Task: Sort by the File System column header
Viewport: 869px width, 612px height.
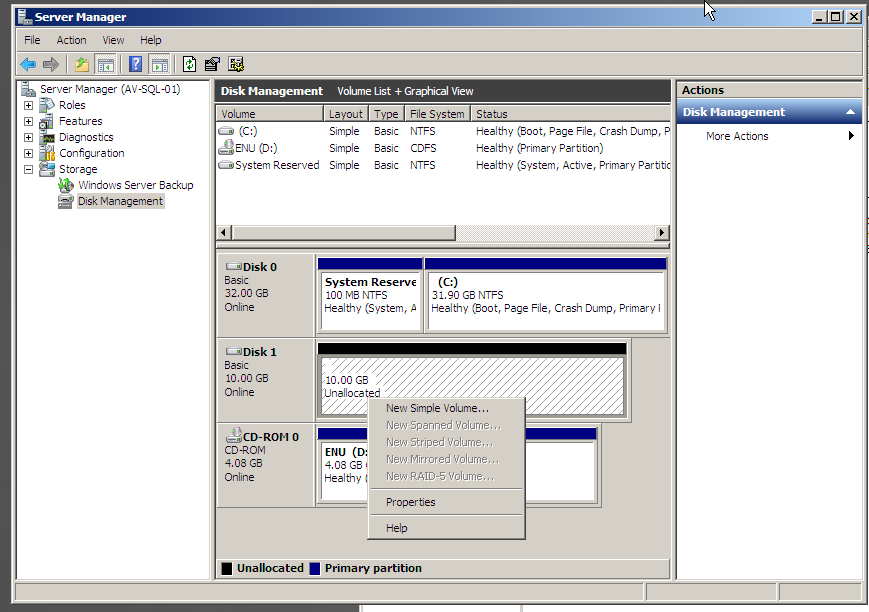Action: click(437, 114)
